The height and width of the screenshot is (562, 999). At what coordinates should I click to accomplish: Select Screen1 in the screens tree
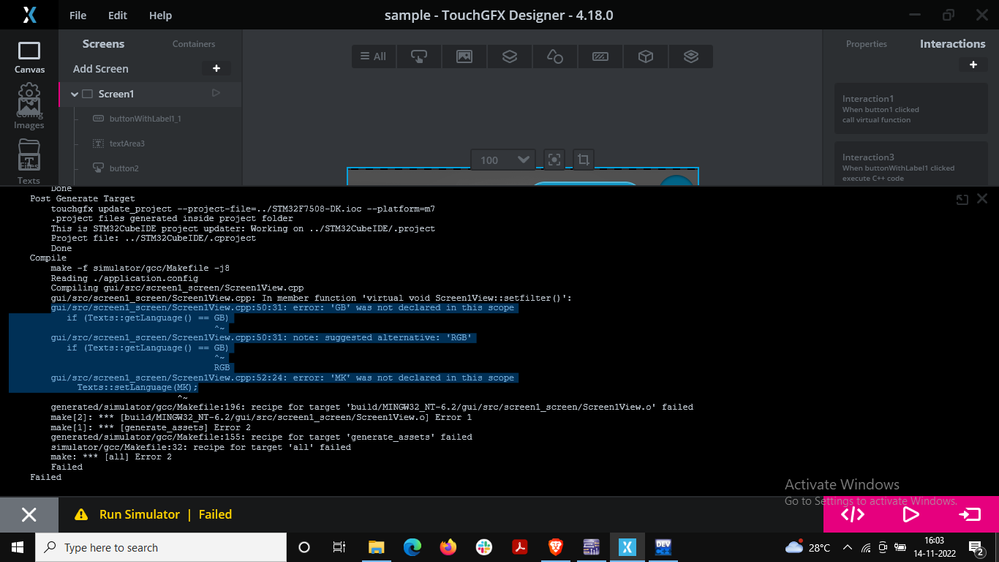pyautogui.click(x=116, y=94)
